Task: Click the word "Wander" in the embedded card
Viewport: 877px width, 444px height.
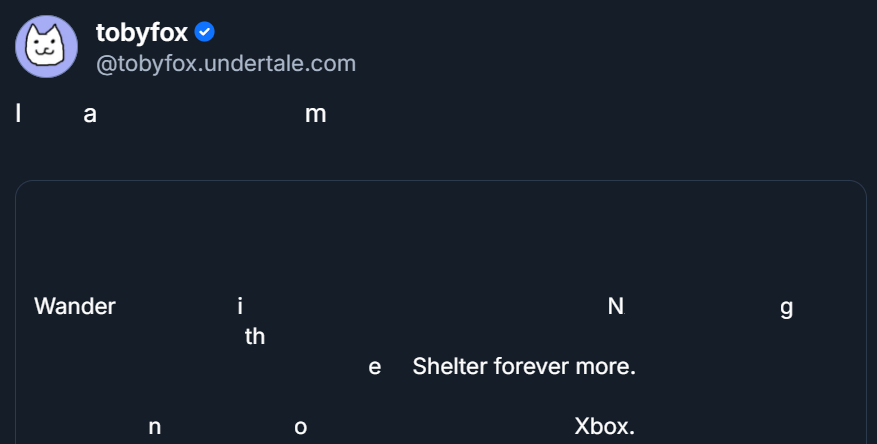Action: [x=75, y=307]
